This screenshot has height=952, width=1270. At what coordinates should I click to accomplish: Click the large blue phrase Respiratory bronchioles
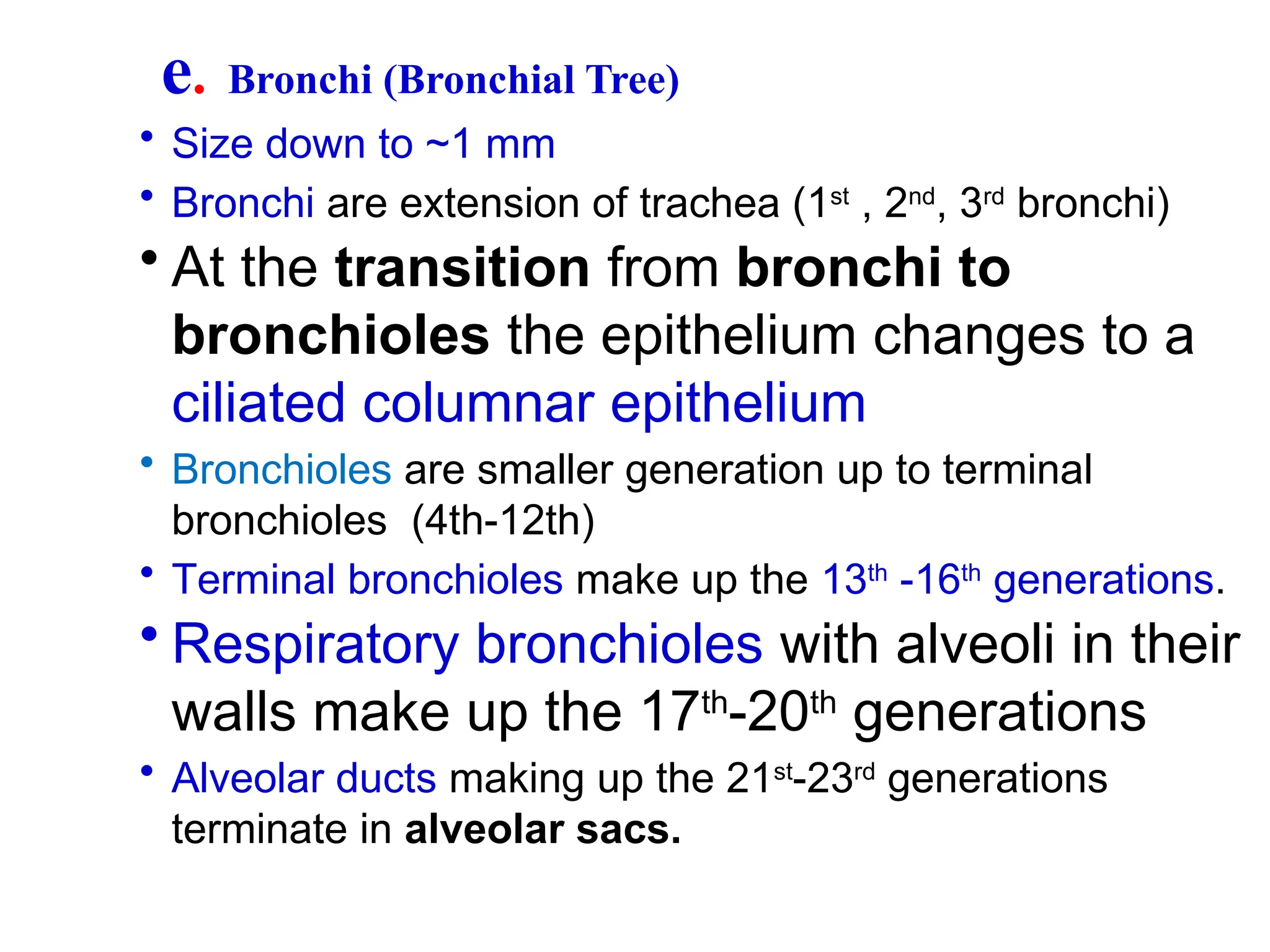[467, 645]
